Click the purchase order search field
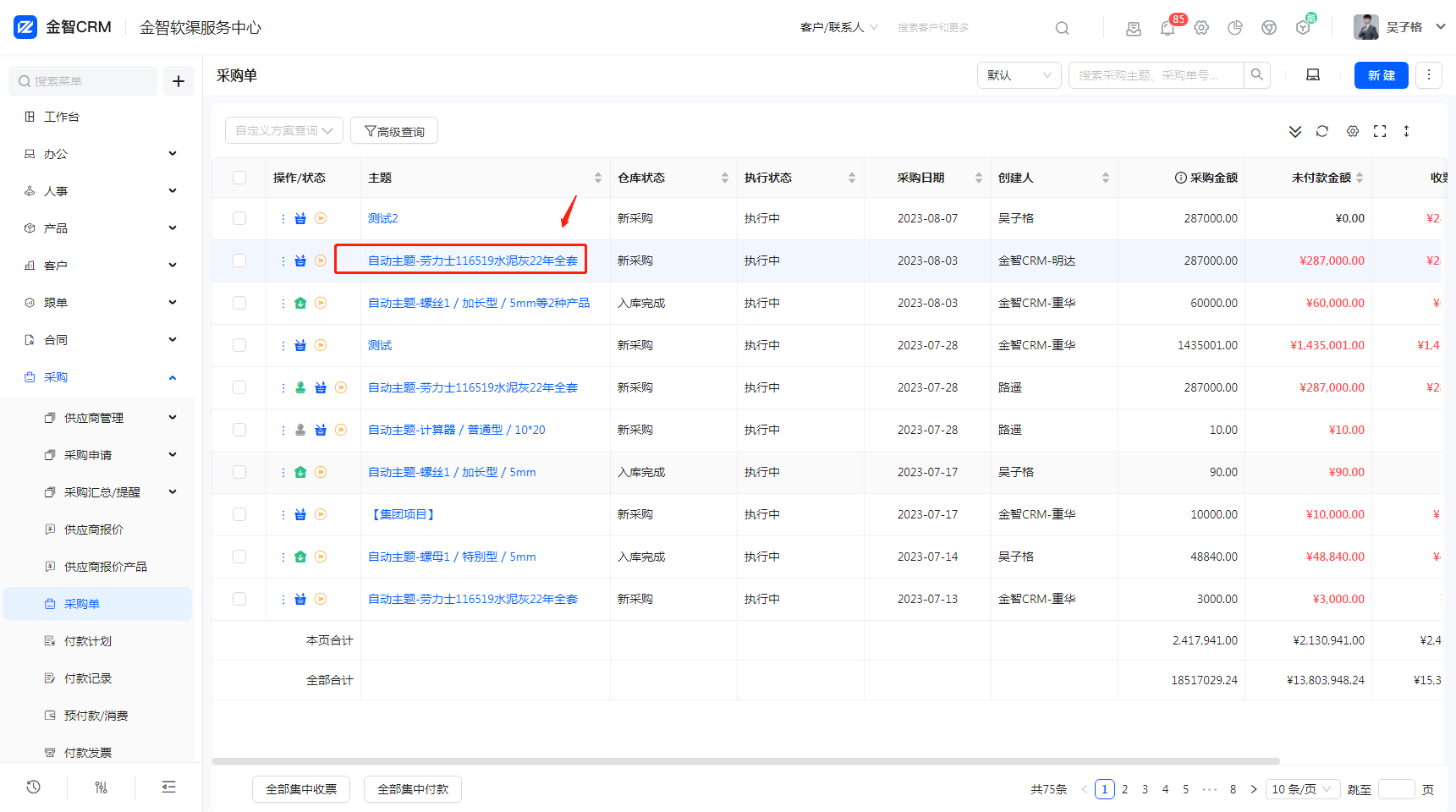Image resolution: width=1456 pixels, height=812 pixels. (x=1157, y=75)
